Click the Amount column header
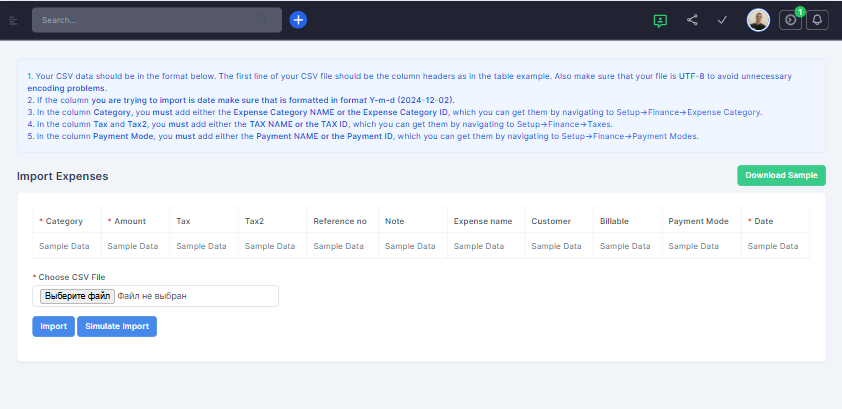 point(130,220)
